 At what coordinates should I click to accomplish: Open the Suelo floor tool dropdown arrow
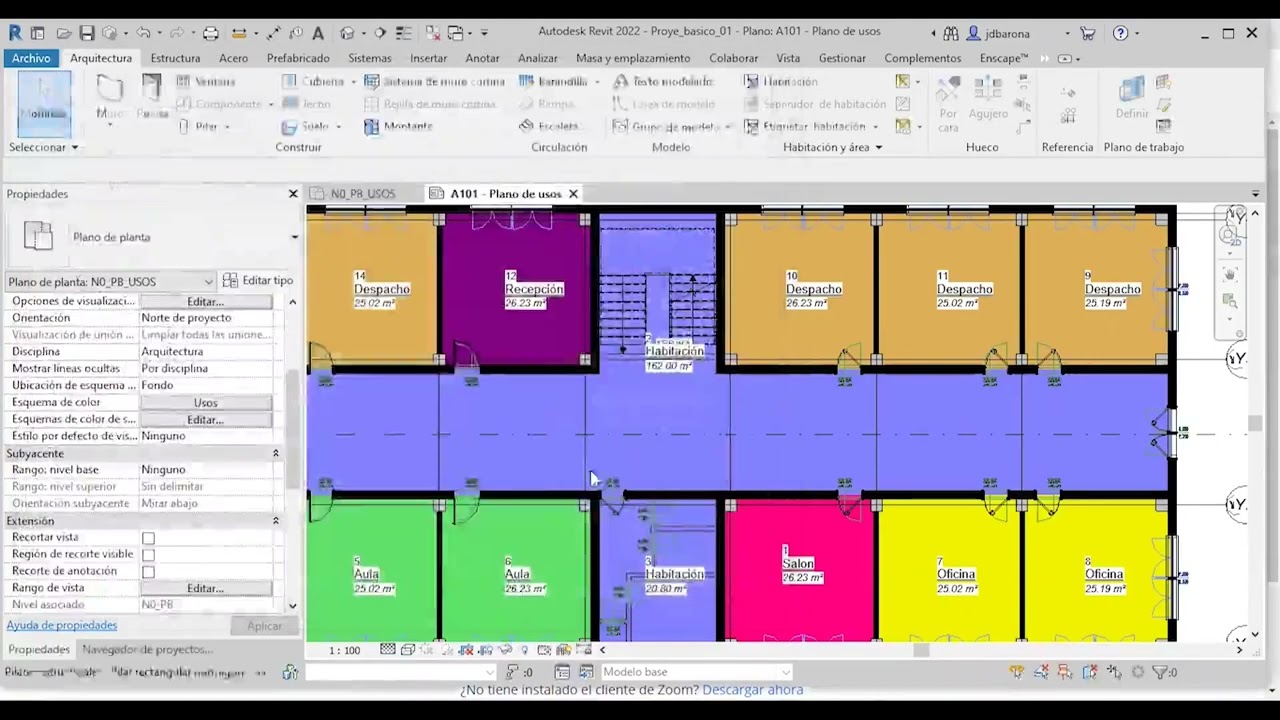click(338, 127)
